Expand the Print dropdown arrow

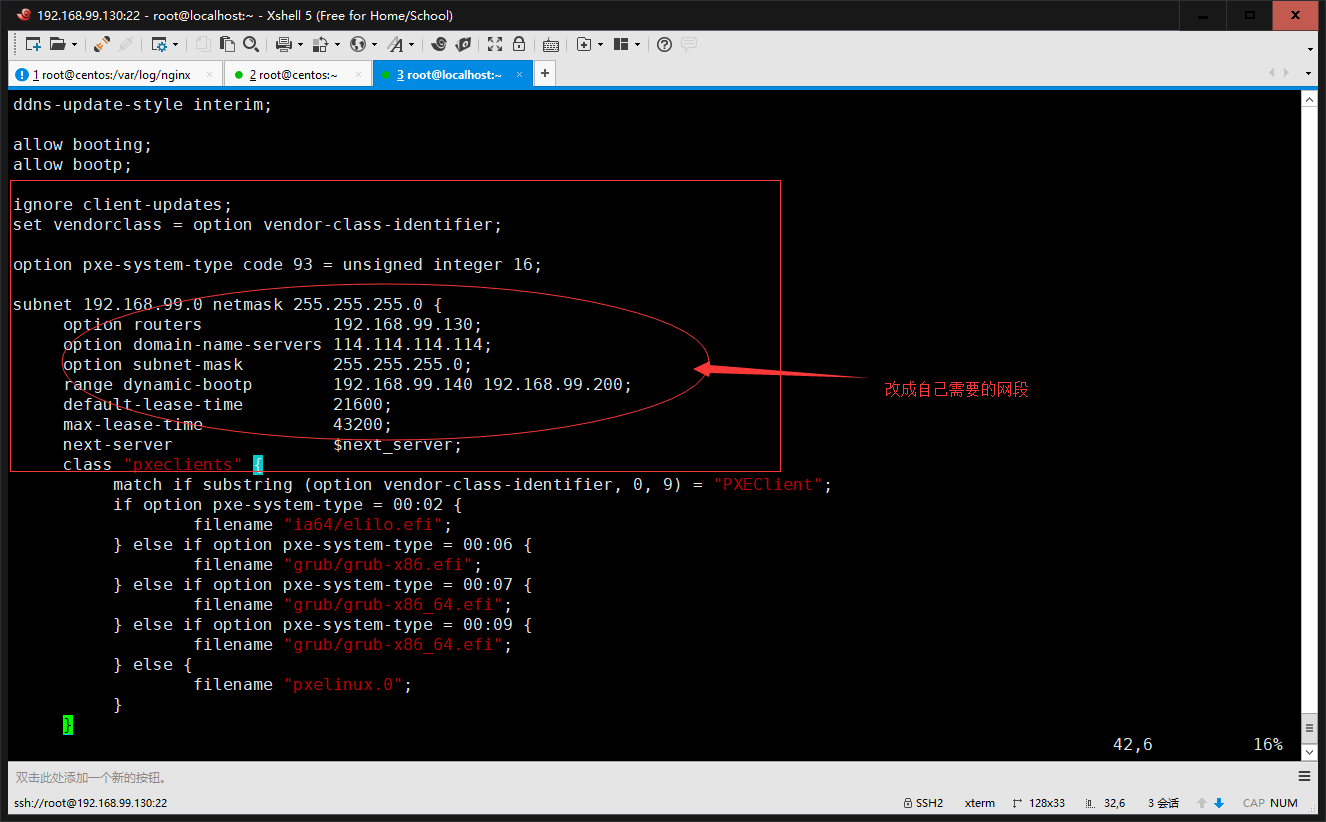[x=300, y=44]
